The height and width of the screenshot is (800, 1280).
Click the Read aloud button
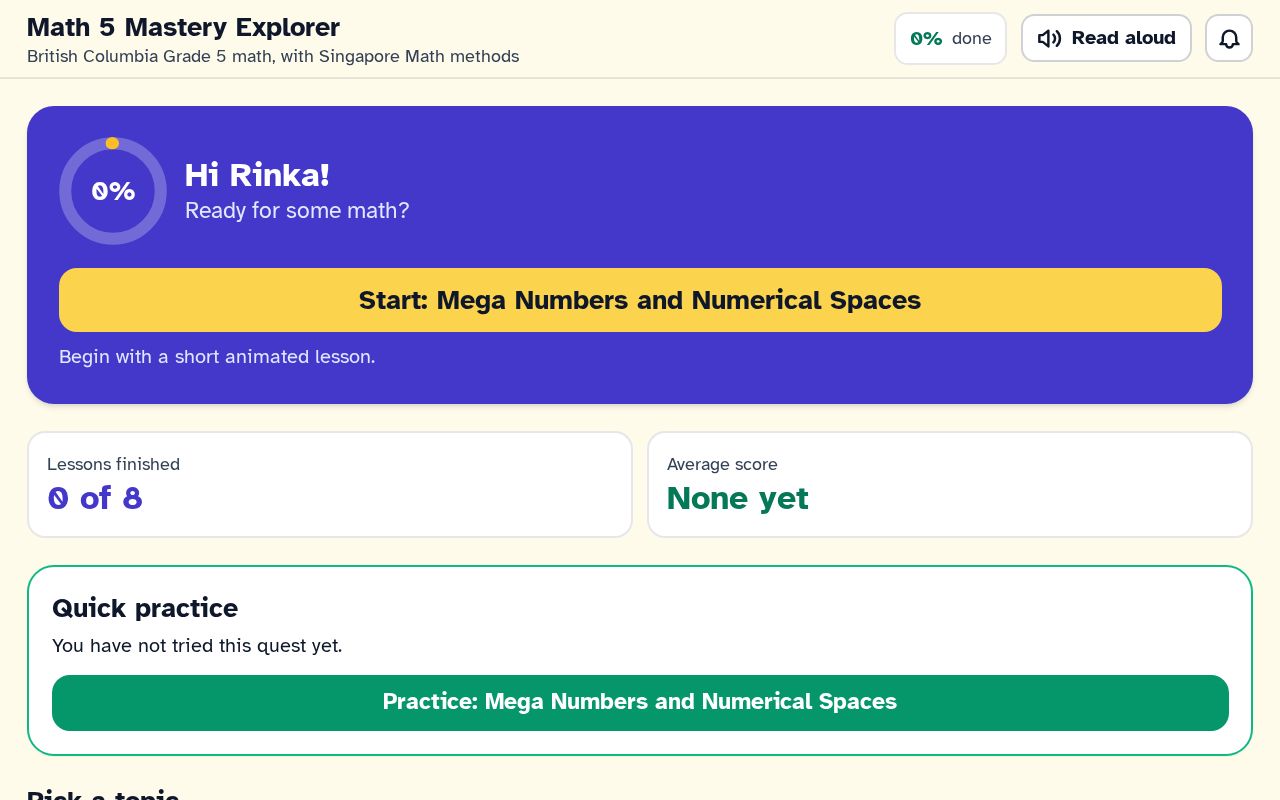click(x=1106, y=38)
